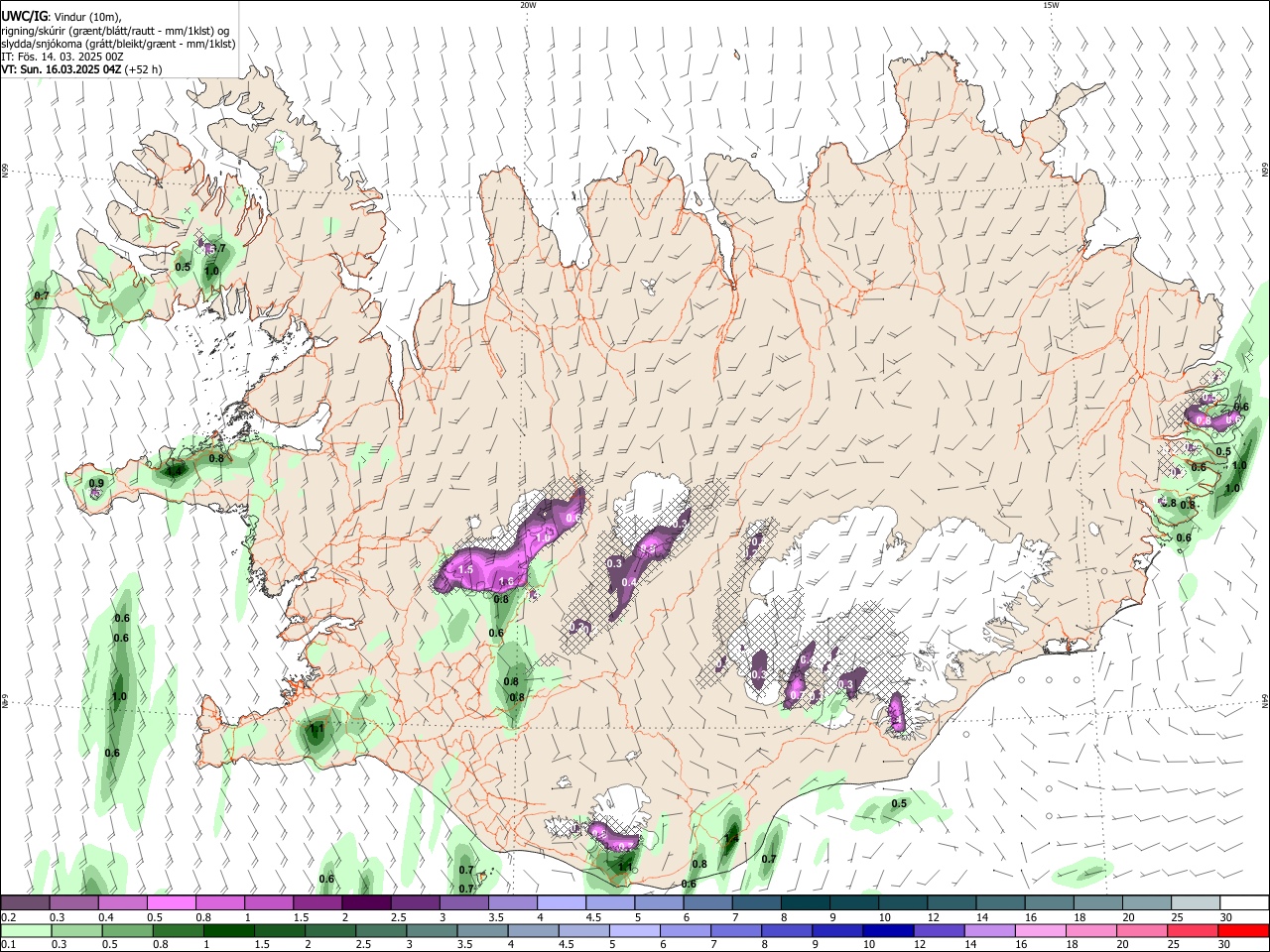Click the medium green 0.5 rain legend swatch
The height and width of the screenshot is (952, 1270).
pos(128,930)
